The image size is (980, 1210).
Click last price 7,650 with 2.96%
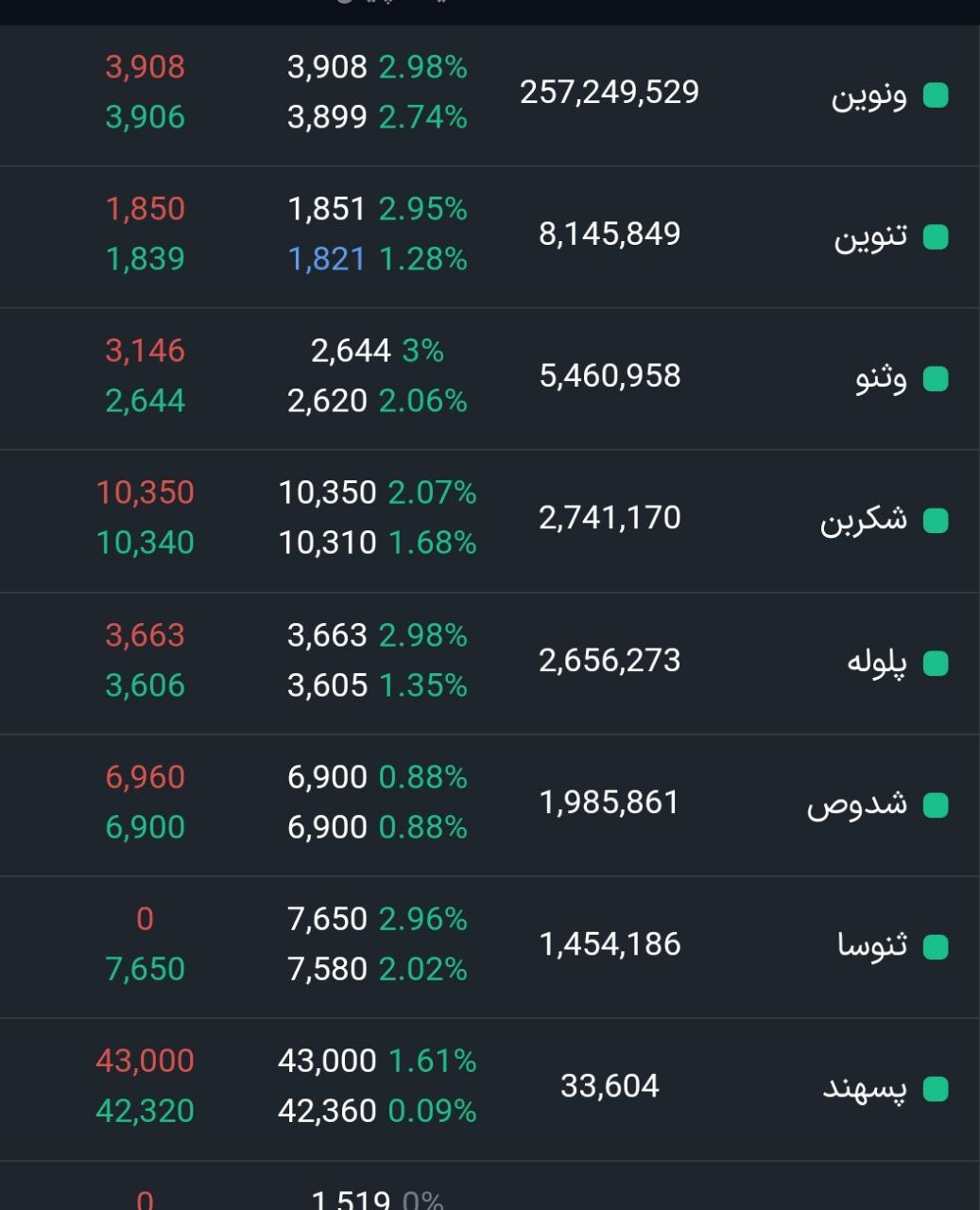[x=327, y=919]
